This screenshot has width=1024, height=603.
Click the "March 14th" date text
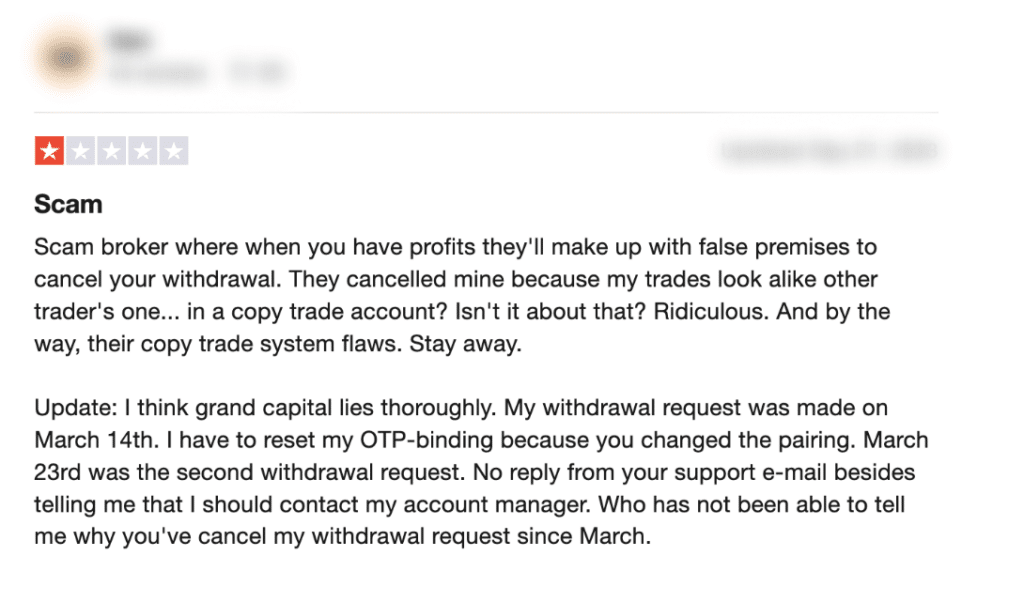click(x=92, y=440)
